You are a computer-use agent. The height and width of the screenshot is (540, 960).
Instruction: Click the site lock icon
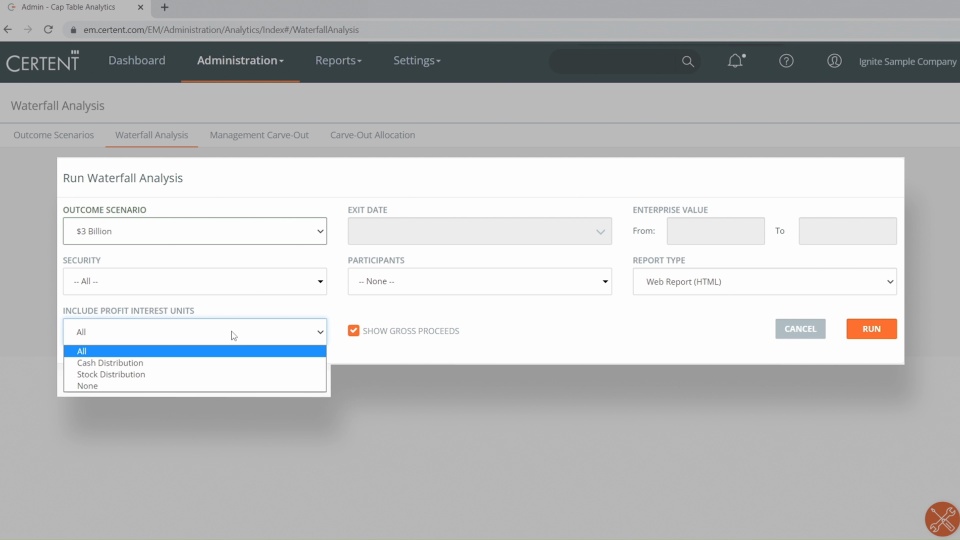click(73, 29)
